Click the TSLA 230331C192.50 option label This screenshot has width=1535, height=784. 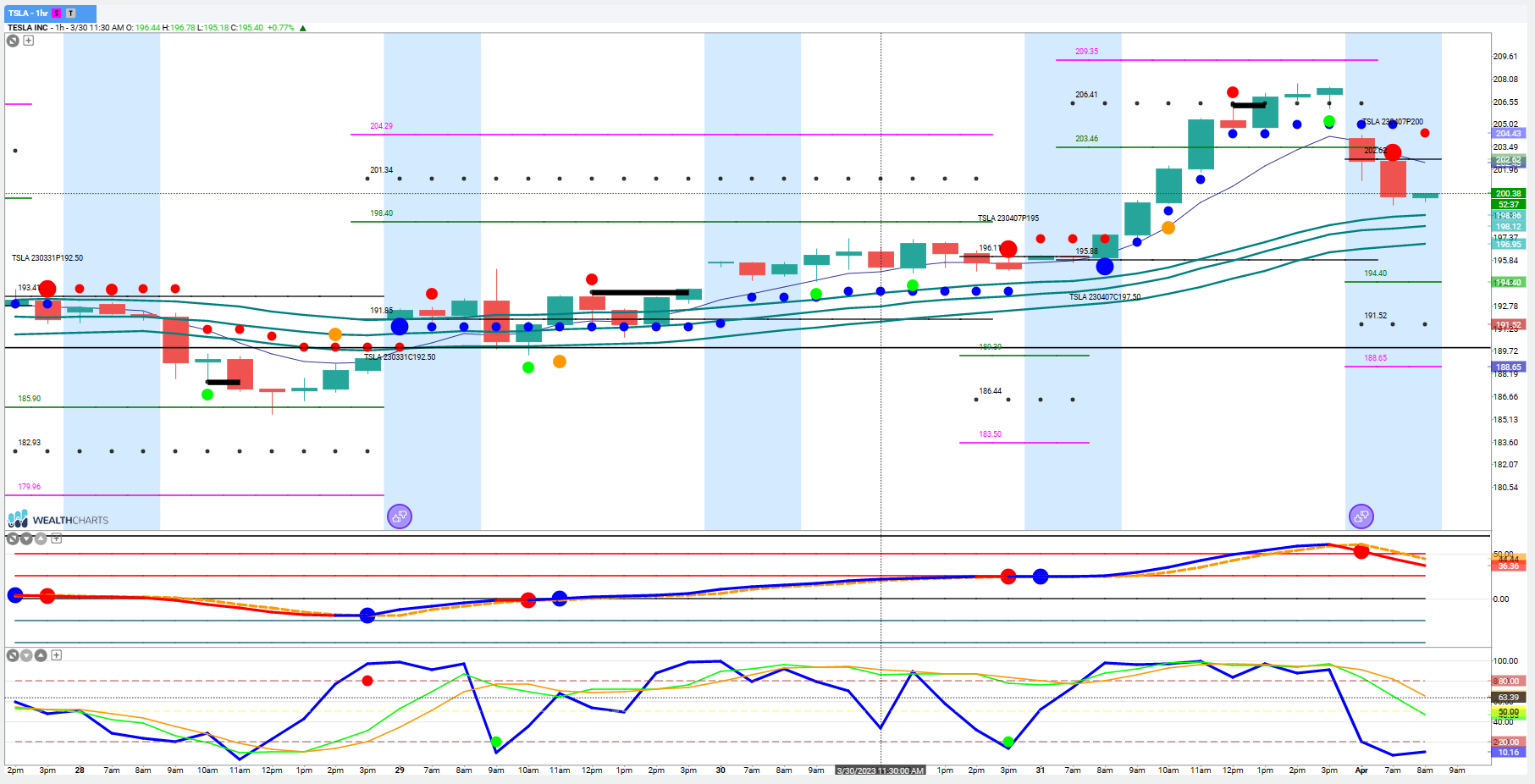400,357
